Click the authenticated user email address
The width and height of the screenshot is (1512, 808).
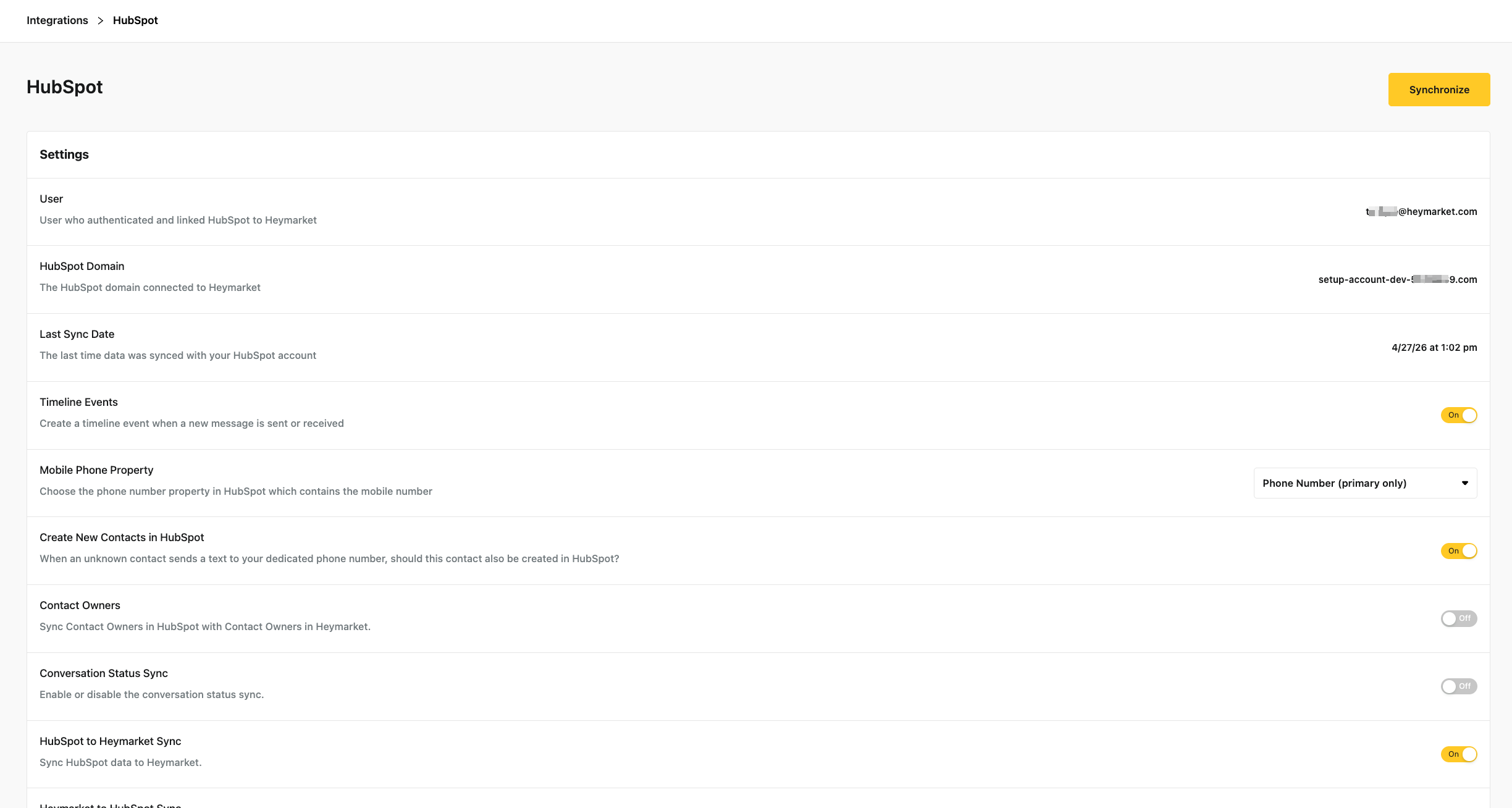tap(1421, 212)
